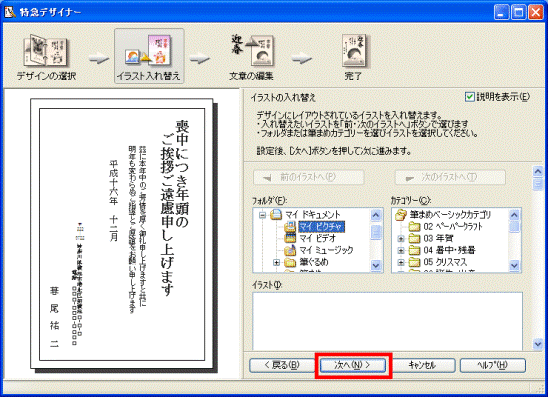The height and width of the screenshot is (397, 548).
Task: Select the デザインの選択 step icon
Action: [x=46, y=51]
